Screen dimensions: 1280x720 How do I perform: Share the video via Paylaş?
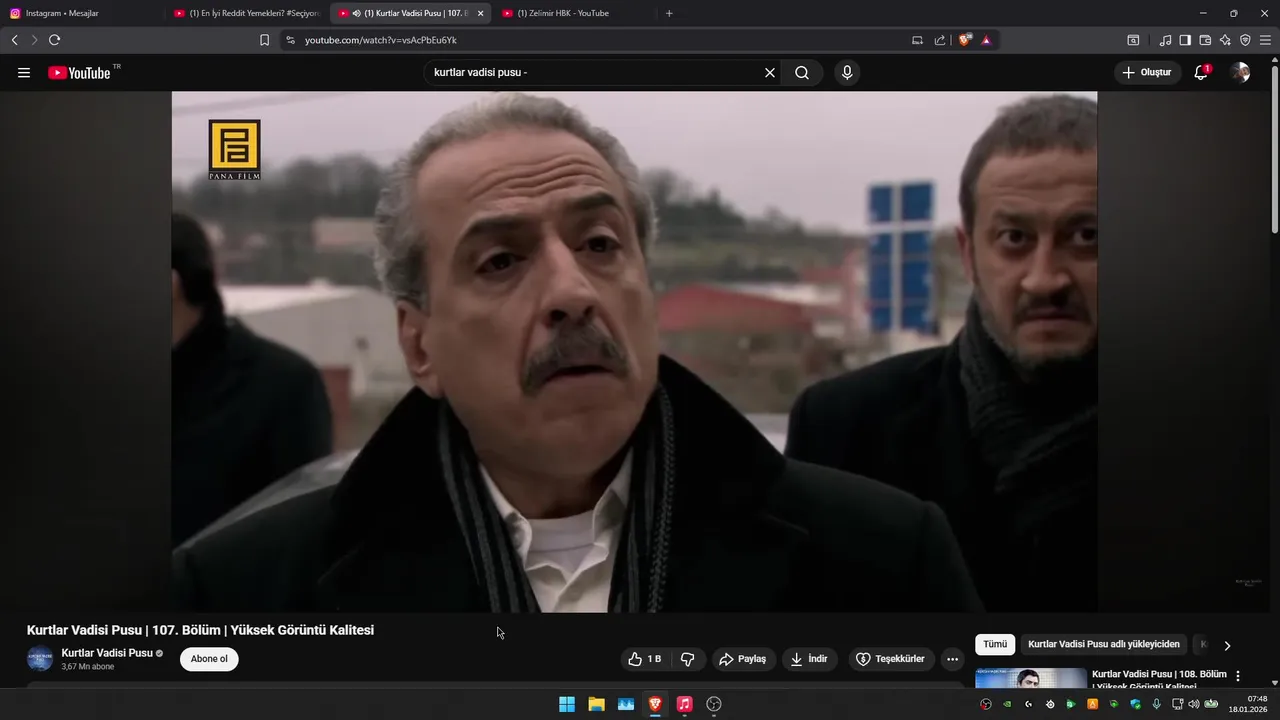tap(743, 659)
